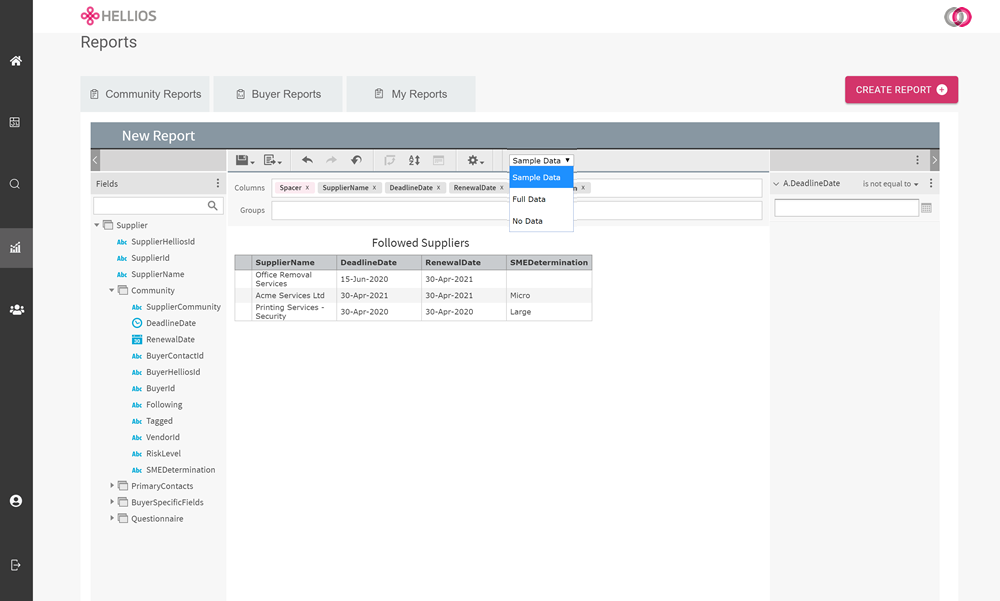Select the SMEDetermination field in tree
This screenshot has width=1000, height=601.
coord(180,470)
